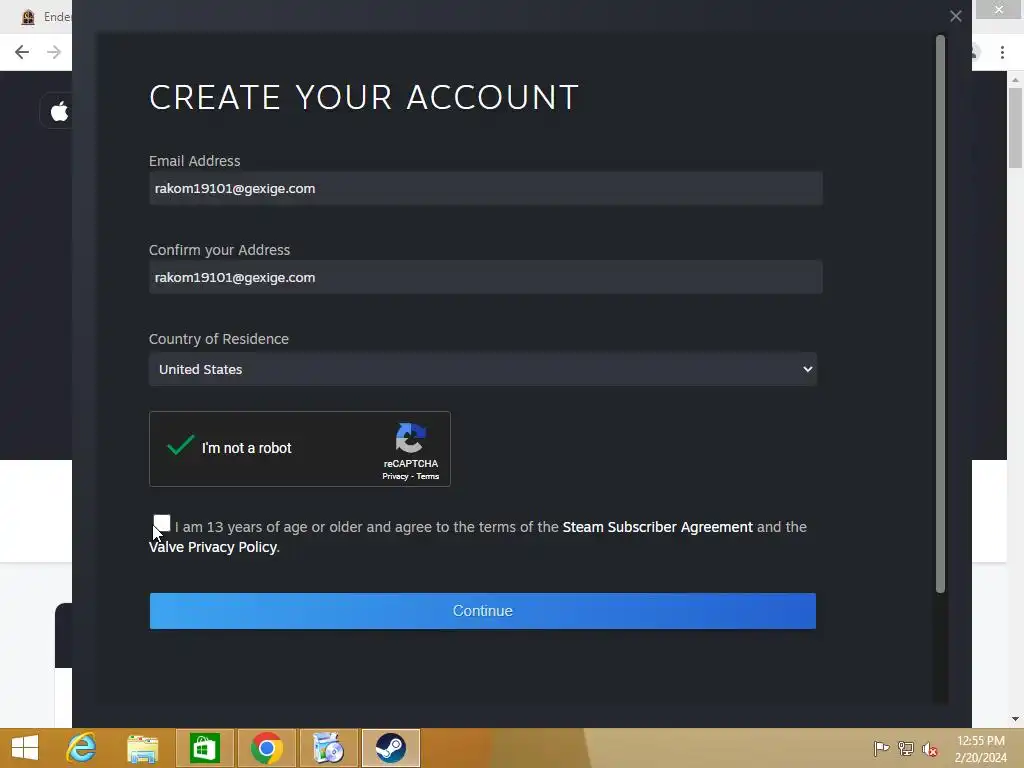This screenshot has width=1024, height=768.
Task: Click the blue Continue button
Action: click(x=483, y=611)
